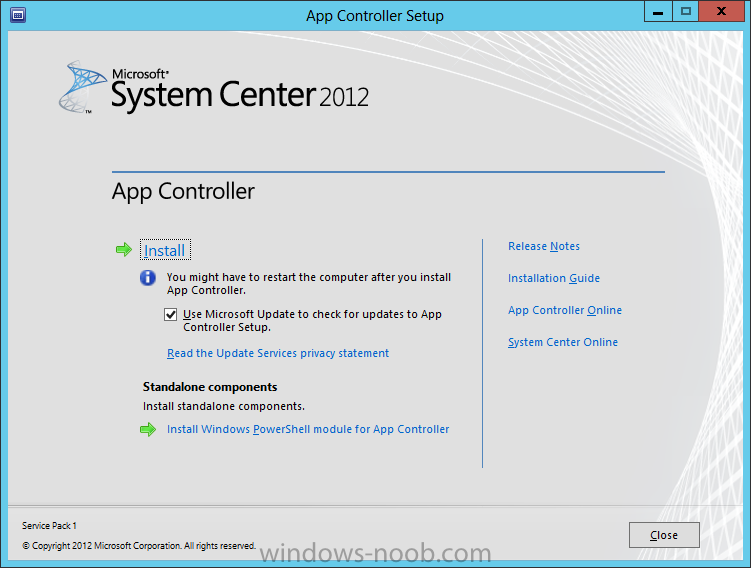Click the restart computer notice text

[309, 284]
